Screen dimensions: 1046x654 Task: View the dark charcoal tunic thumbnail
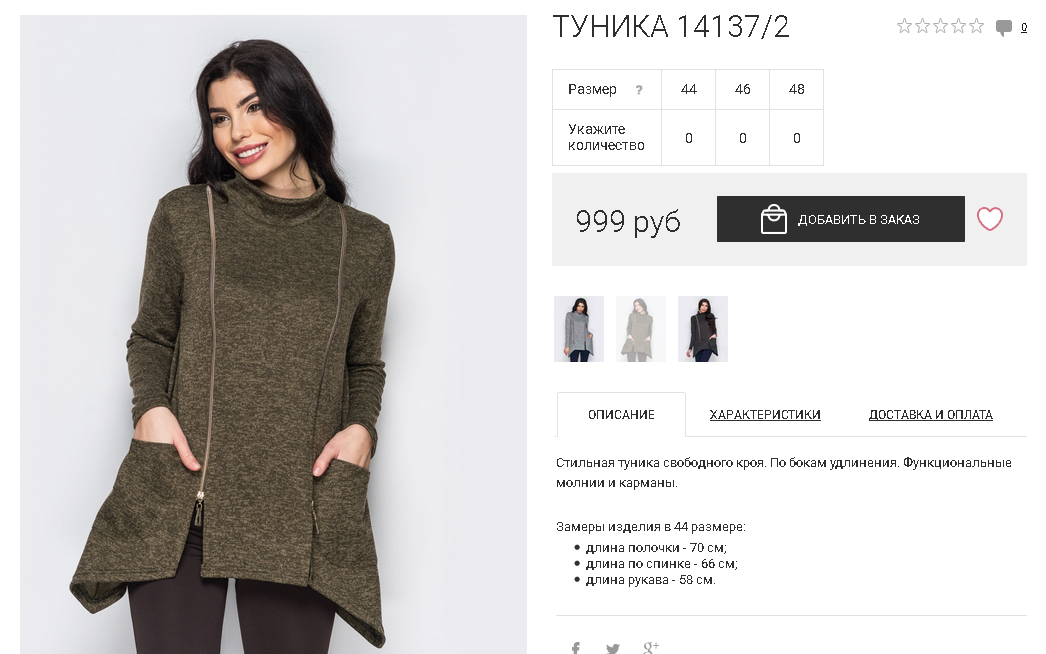pos(703,329)
